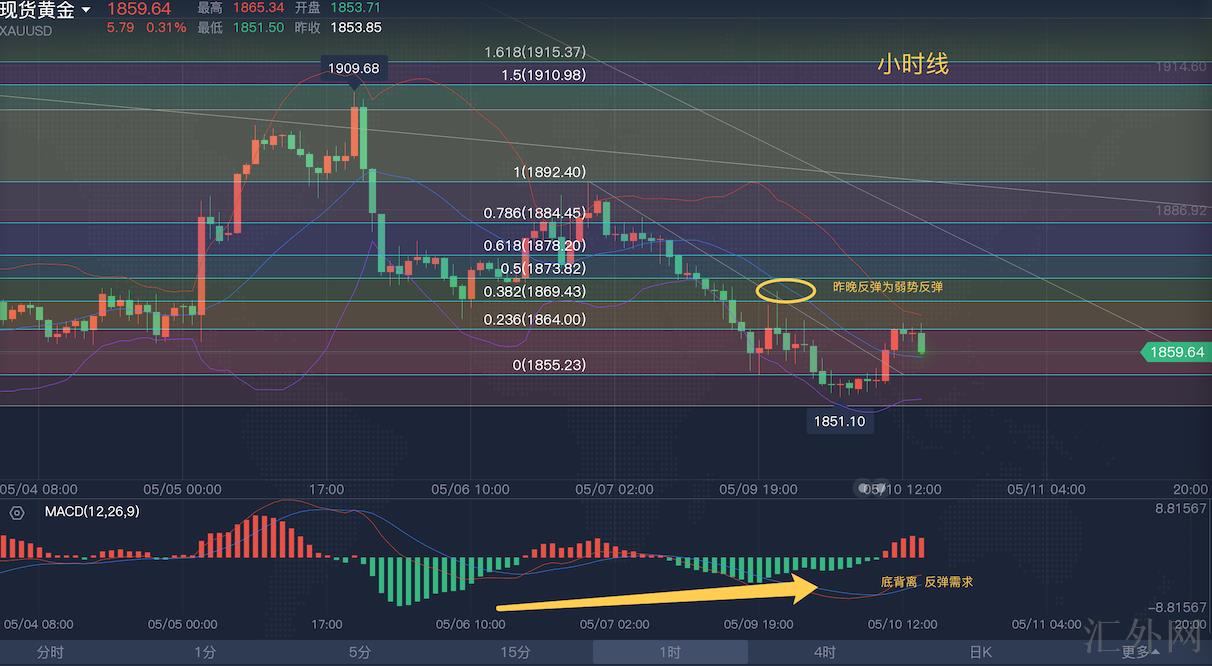Image resolution: width=1212 pixels, height=666 pixels.
Task: Click the 05/04 08:00 main chart time label
Action: tap(39, 489)
